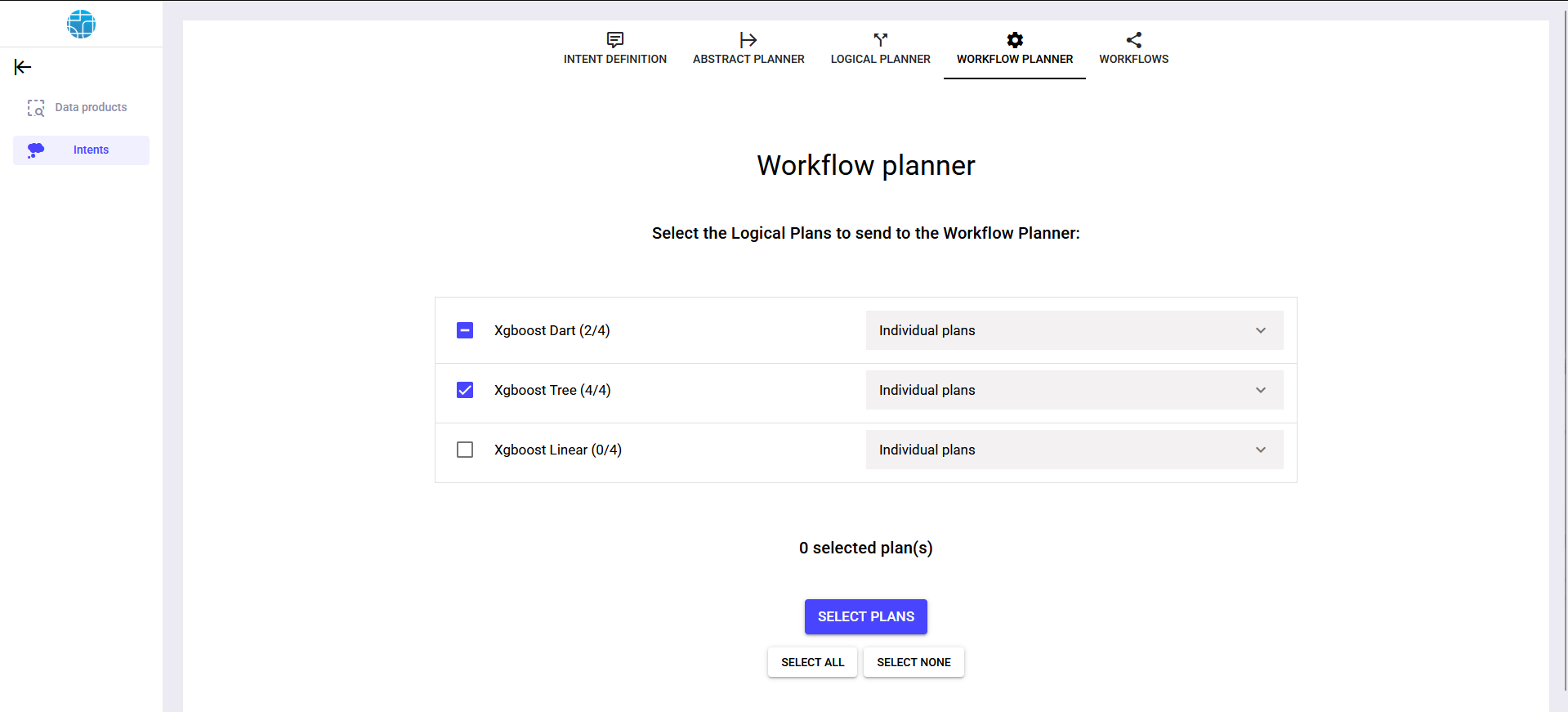
Task: Open the Data products menu item
Action: coord(91,107)
